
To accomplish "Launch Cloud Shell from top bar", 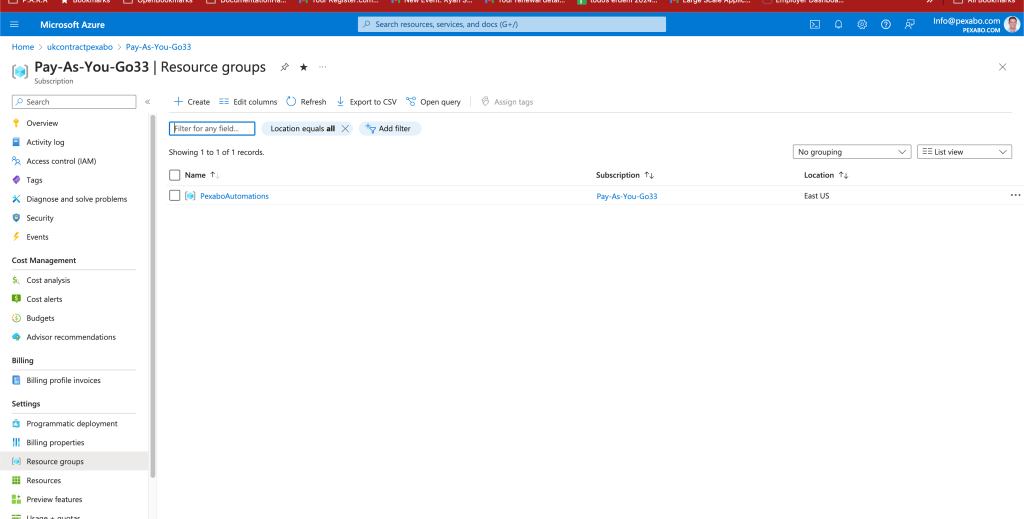I will click(815, 25).
